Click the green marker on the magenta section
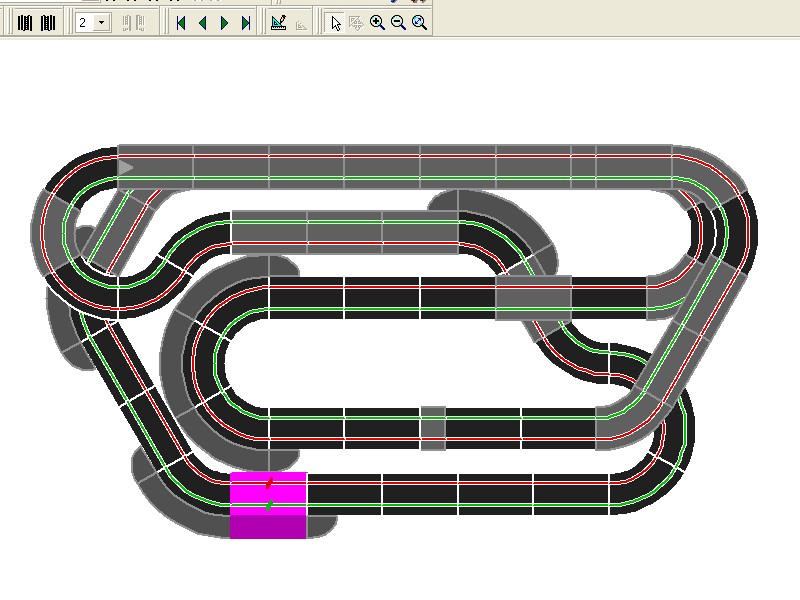This screenshot has height=600, width=800. [268, 506]
